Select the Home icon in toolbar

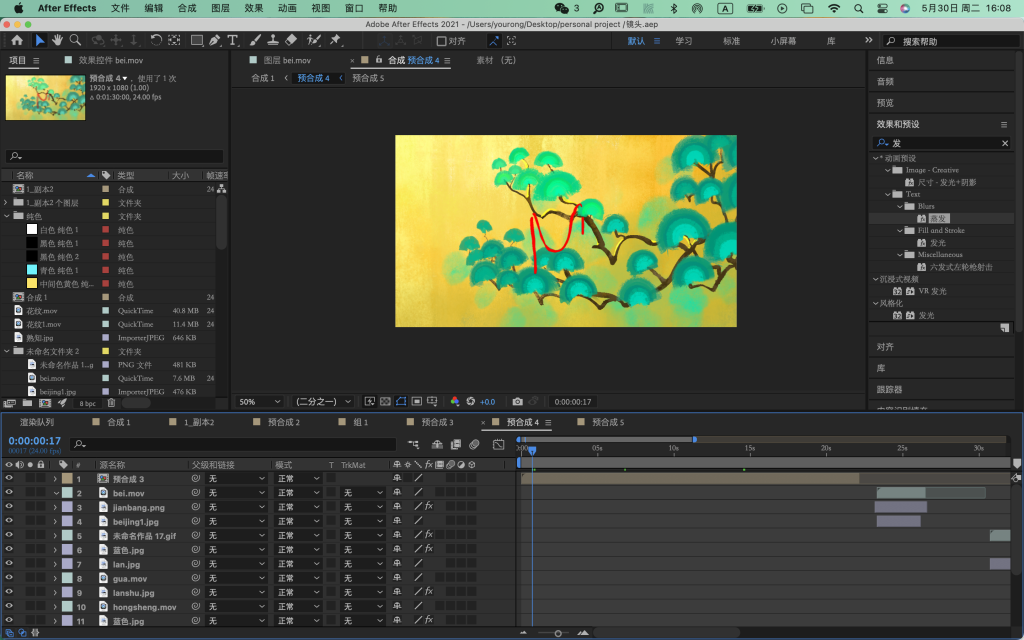(17, 40)
